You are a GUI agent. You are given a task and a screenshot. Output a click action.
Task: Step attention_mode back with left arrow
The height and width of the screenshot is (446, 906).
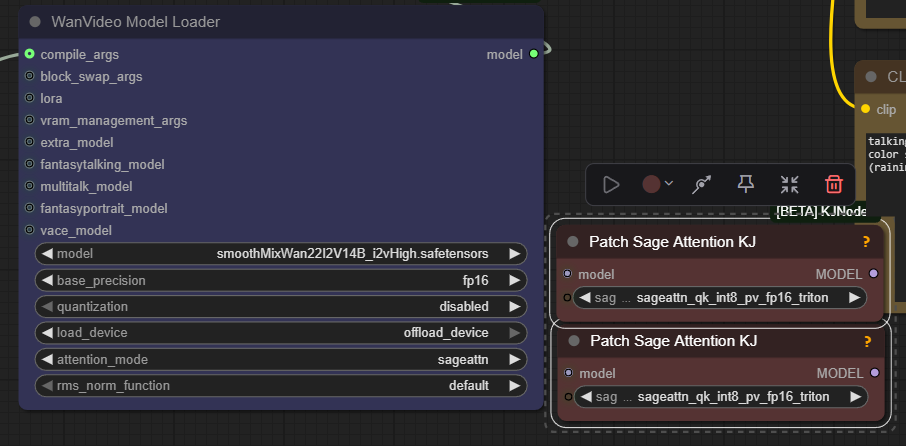[x=47, y=359]
